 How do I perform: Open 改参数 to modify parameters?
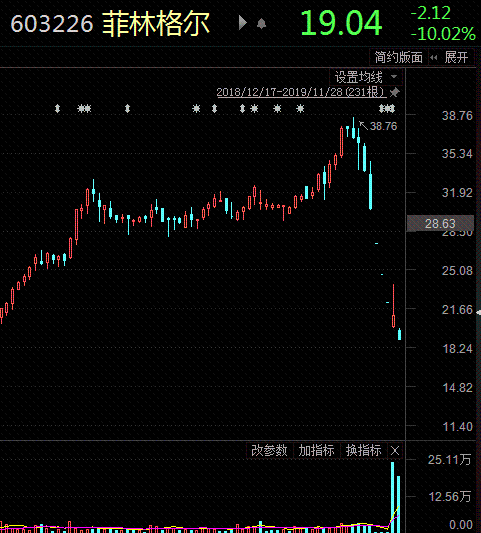tap(269, 451)
